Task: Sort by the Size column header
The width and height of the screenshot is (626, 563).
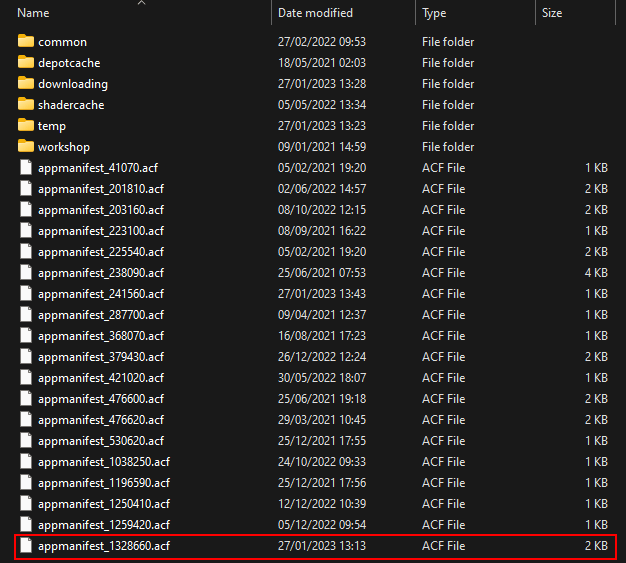Action: 552,13
